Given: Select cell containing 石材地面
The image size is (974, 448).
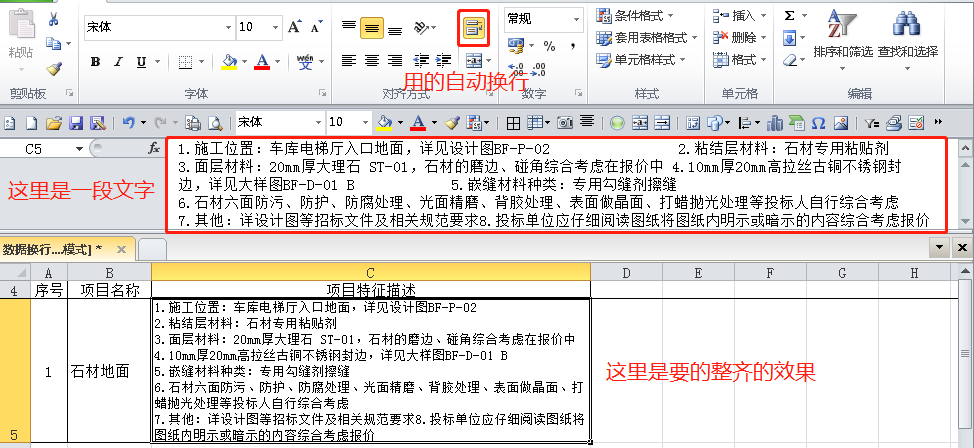Looking at the screenshot, I should click(x=109, y=370).
